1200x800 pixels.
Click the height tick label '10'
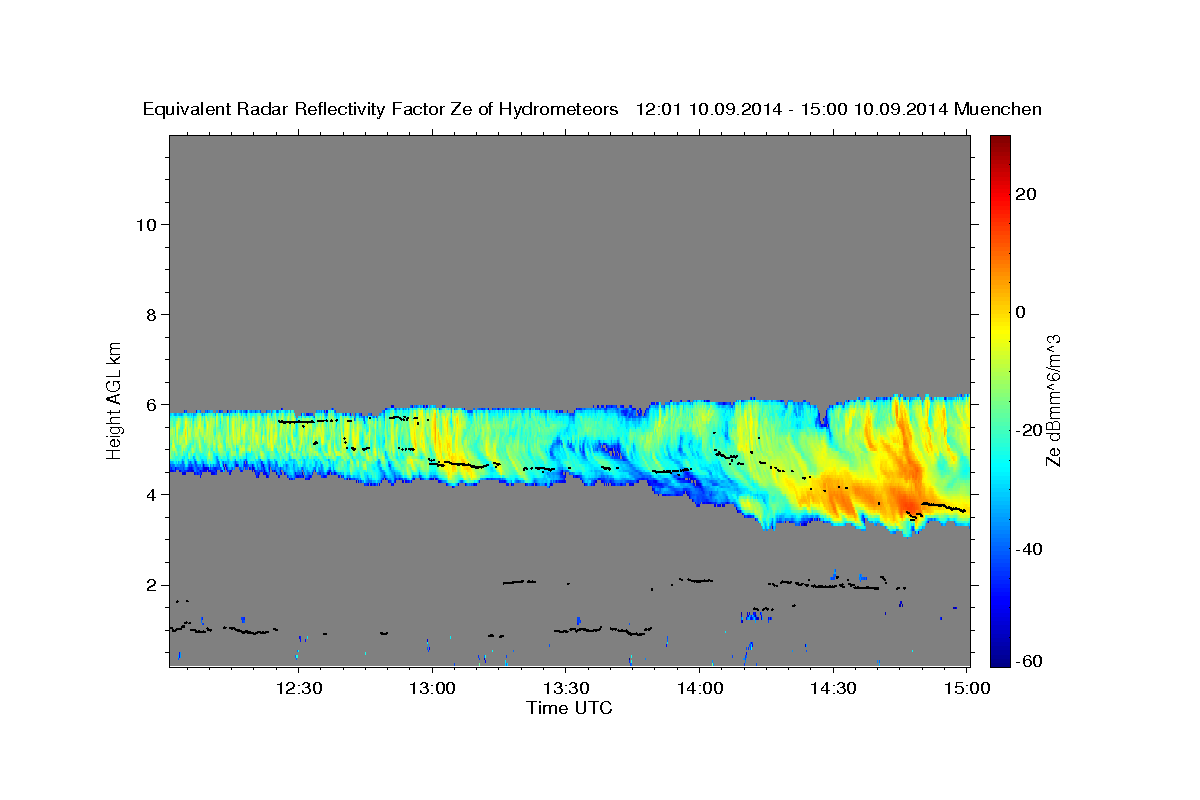coord(147,224)
